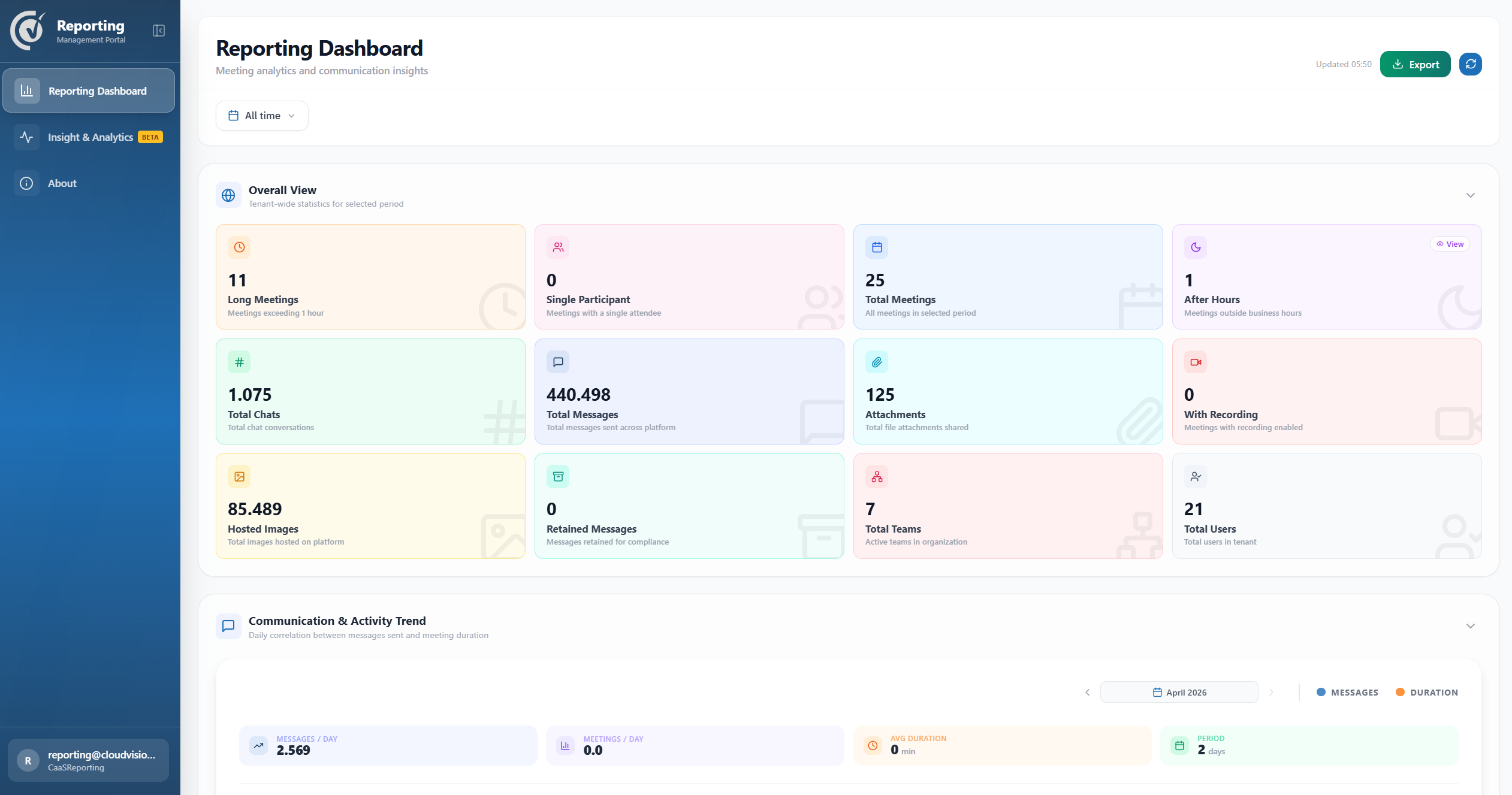Viewport: 1512px width, 795px height.
Task: Open the reporting user account button
Action: [x=88, y=760]
